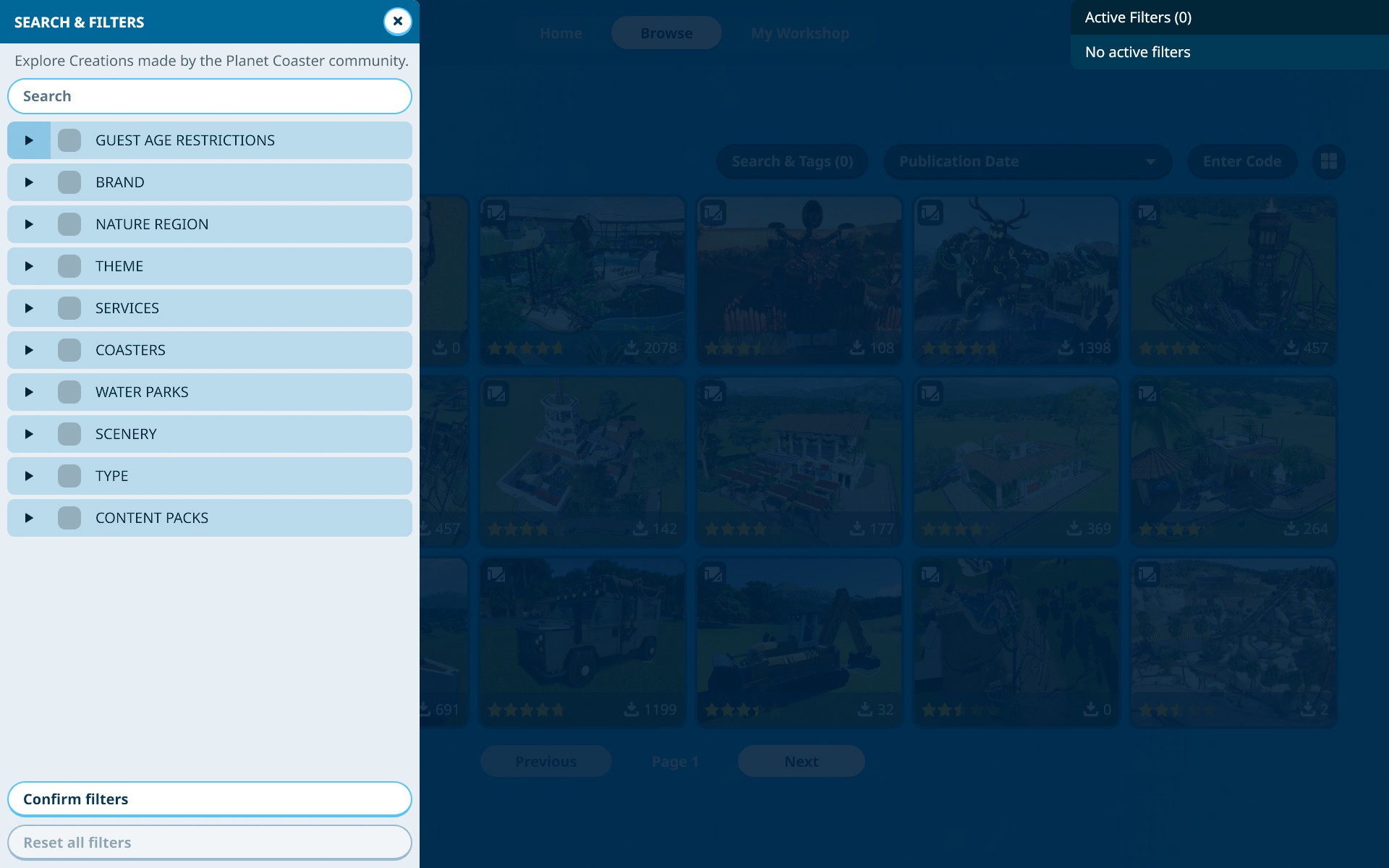Check the Nature Region checkbox
Screen dimensions: 1389x868
[69, 224]
